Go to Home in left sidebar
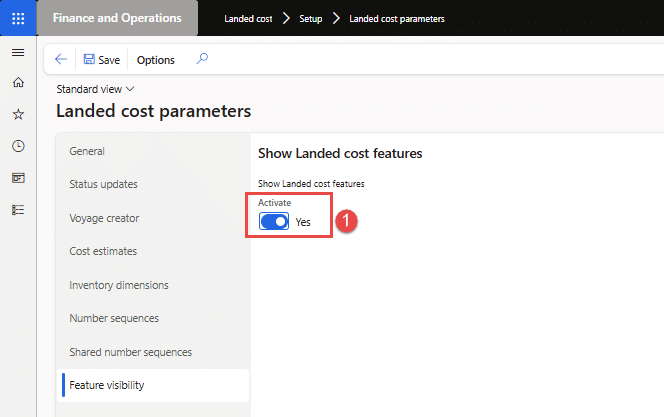664x417 pixels. coord(18,82)
